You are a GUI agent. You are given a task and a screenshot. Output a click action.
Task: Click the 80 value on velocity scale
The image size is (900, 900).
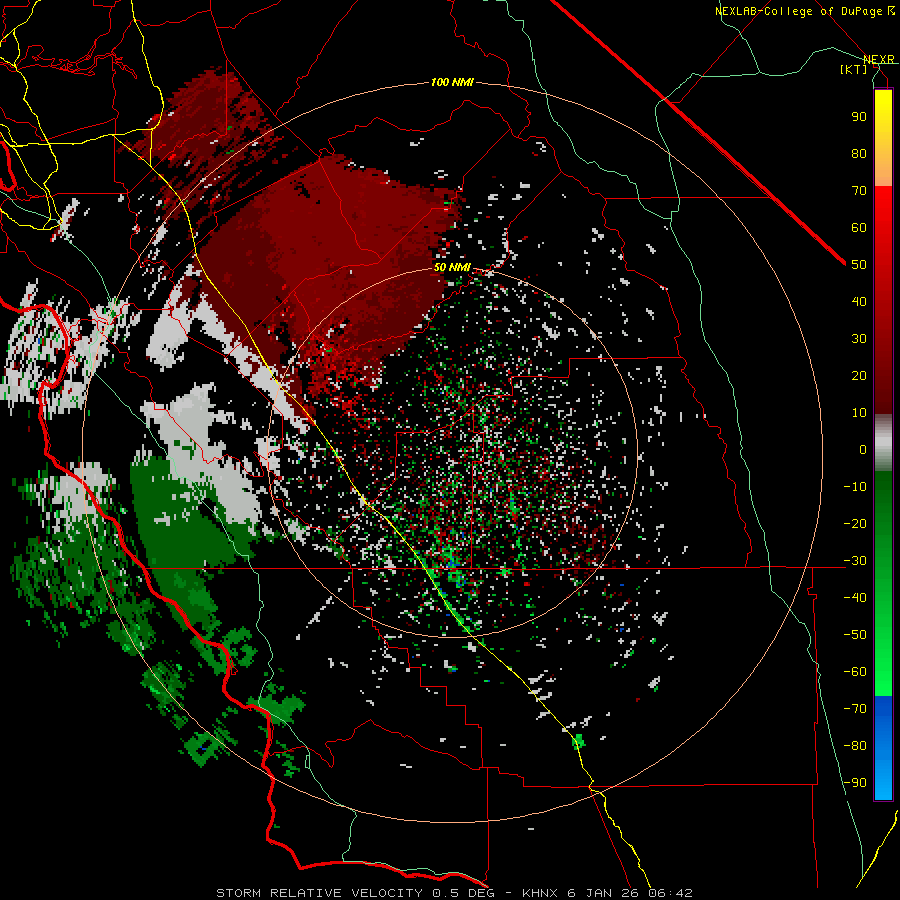(859, 154)
